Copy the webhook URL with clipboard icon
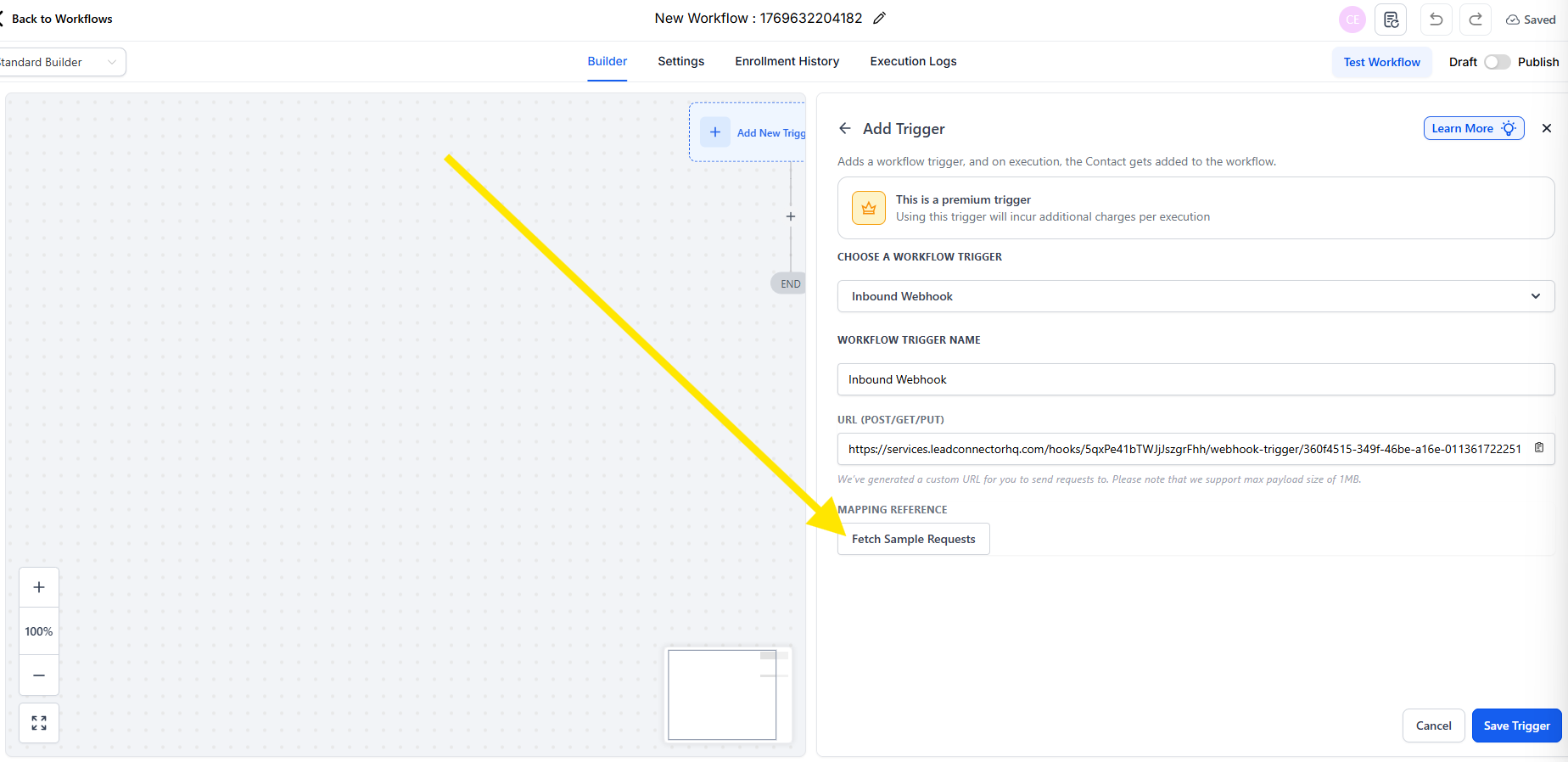The image size is (1568, 762). (x=1538, y=448)
